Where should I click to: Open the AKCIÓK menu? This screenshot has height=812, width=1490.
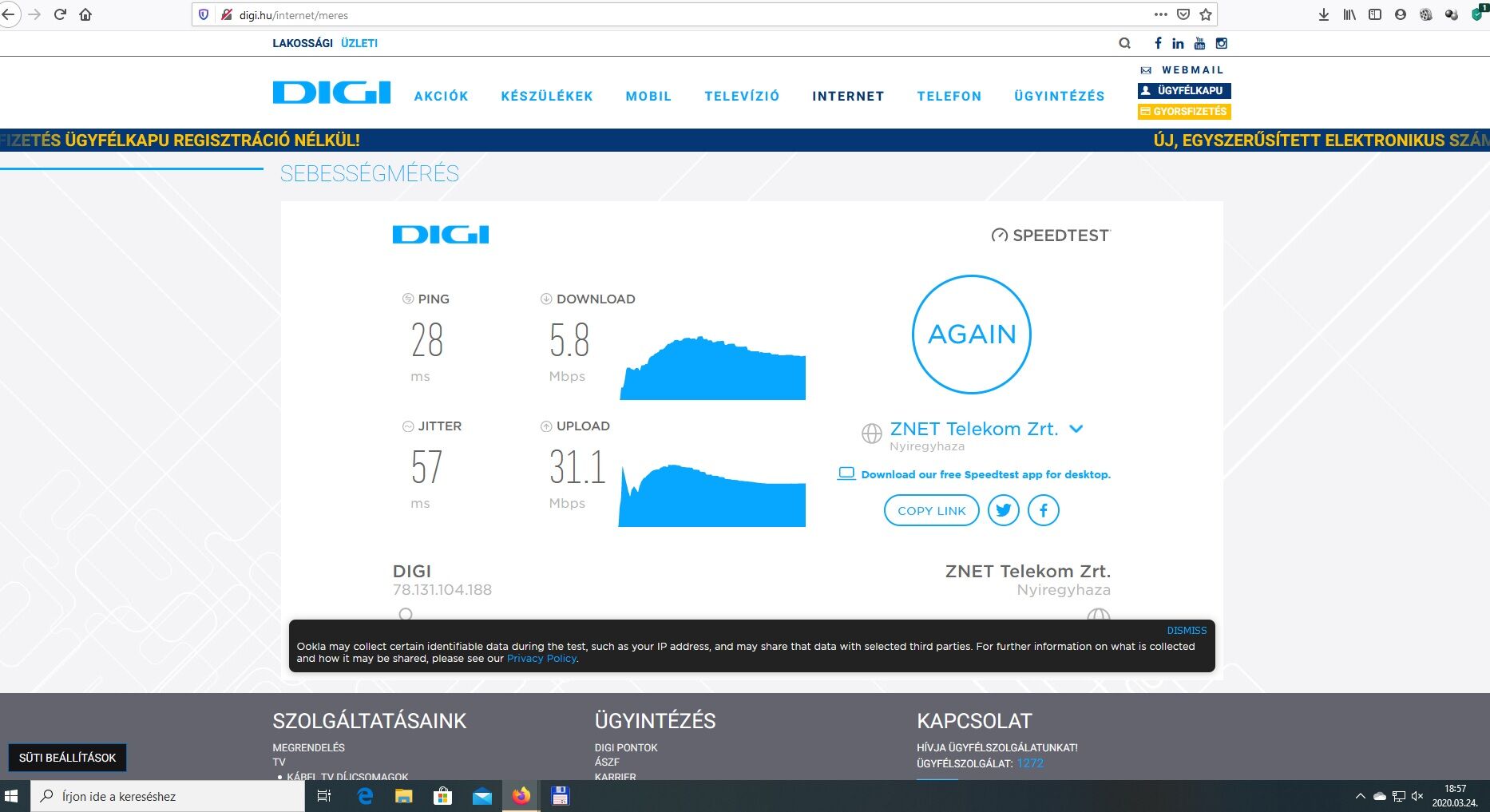[442, 96]
